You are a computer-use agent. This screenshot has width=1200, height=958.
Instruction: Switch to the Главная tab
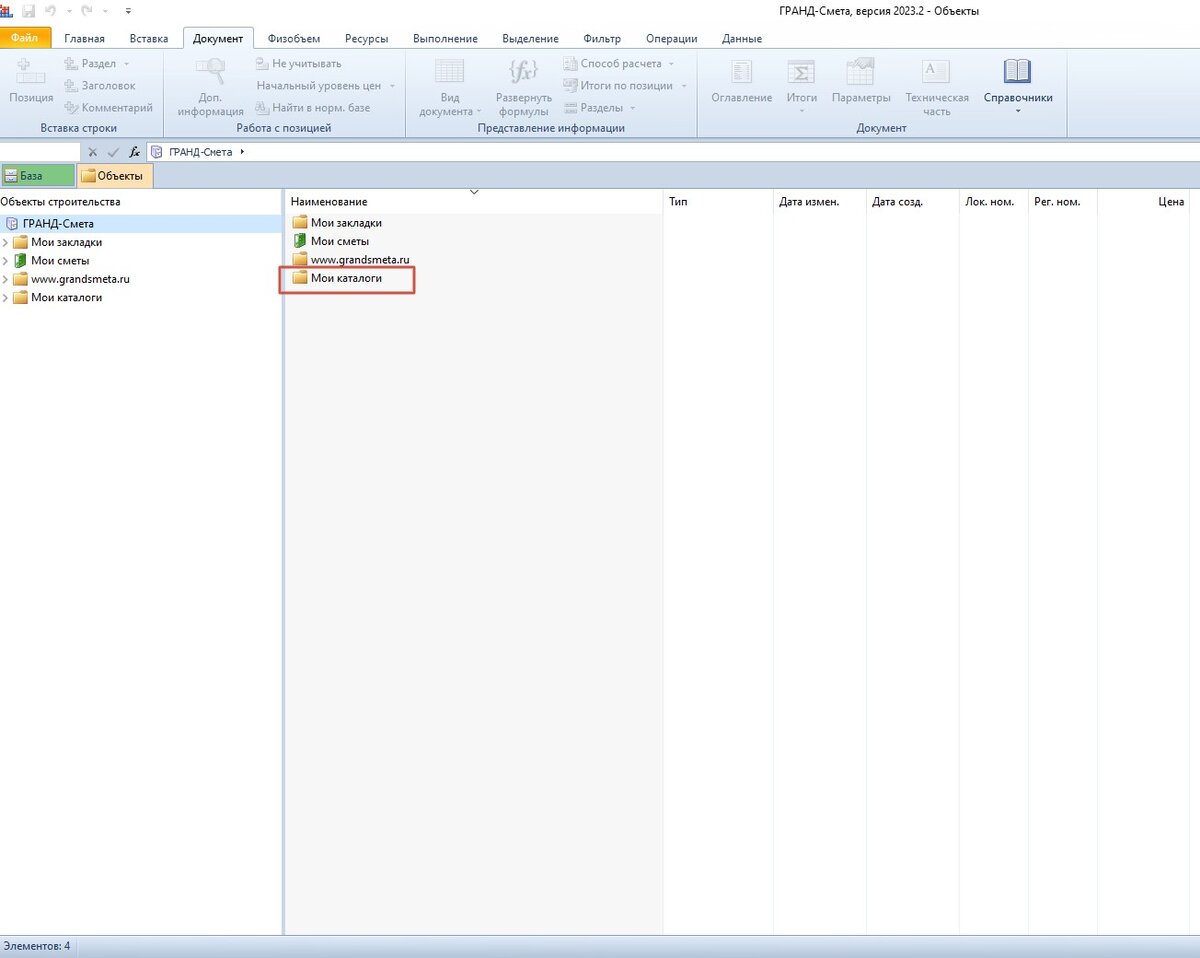coord(84,39)
